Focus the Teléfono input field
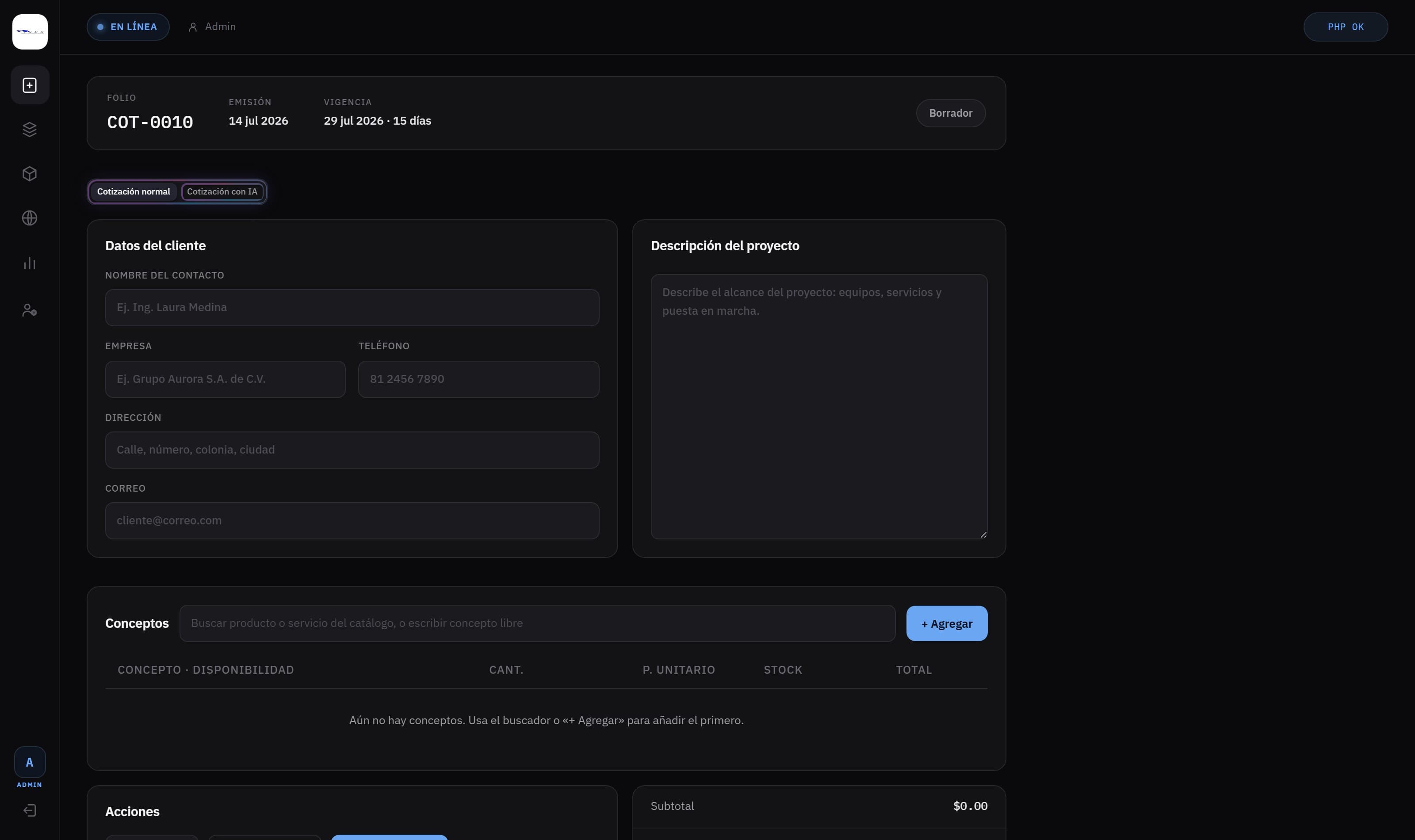The height and width of the screenshot is (840, 1415). coord(478,379)
